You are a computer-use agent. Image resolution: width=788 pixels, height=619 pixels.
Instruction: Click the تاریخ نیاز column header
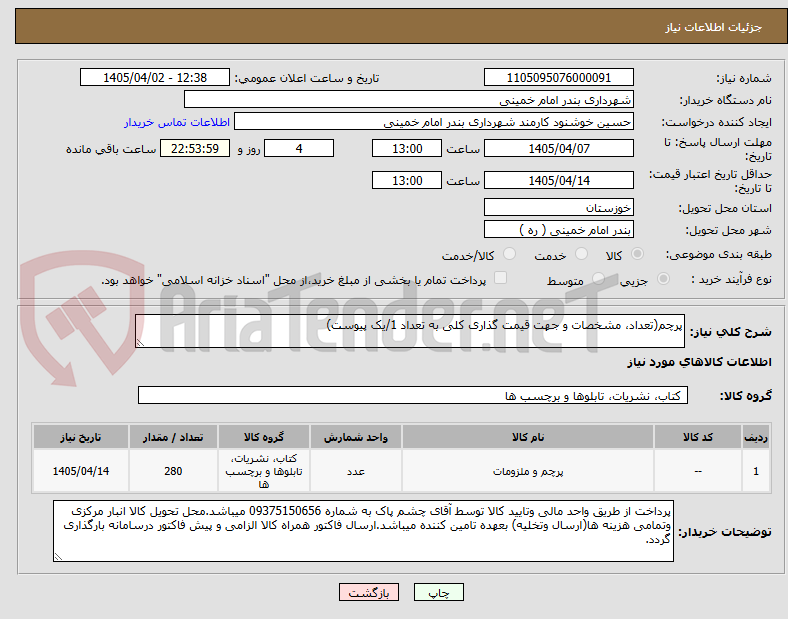tap(80, 437)
